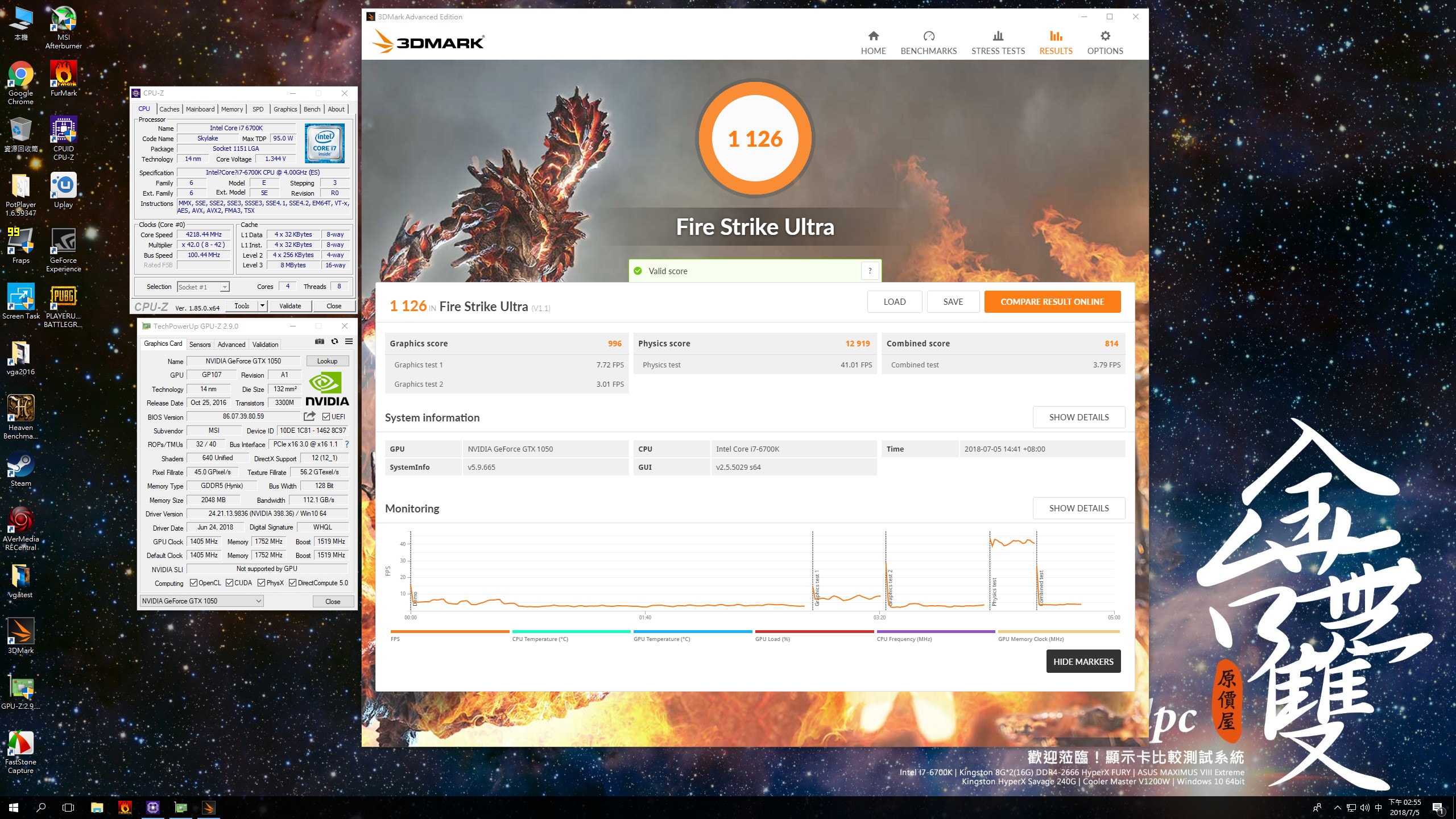The image size is (1456, 819).
Task: Open MSI Afterburner desktop shortcut
Action: 64,27
